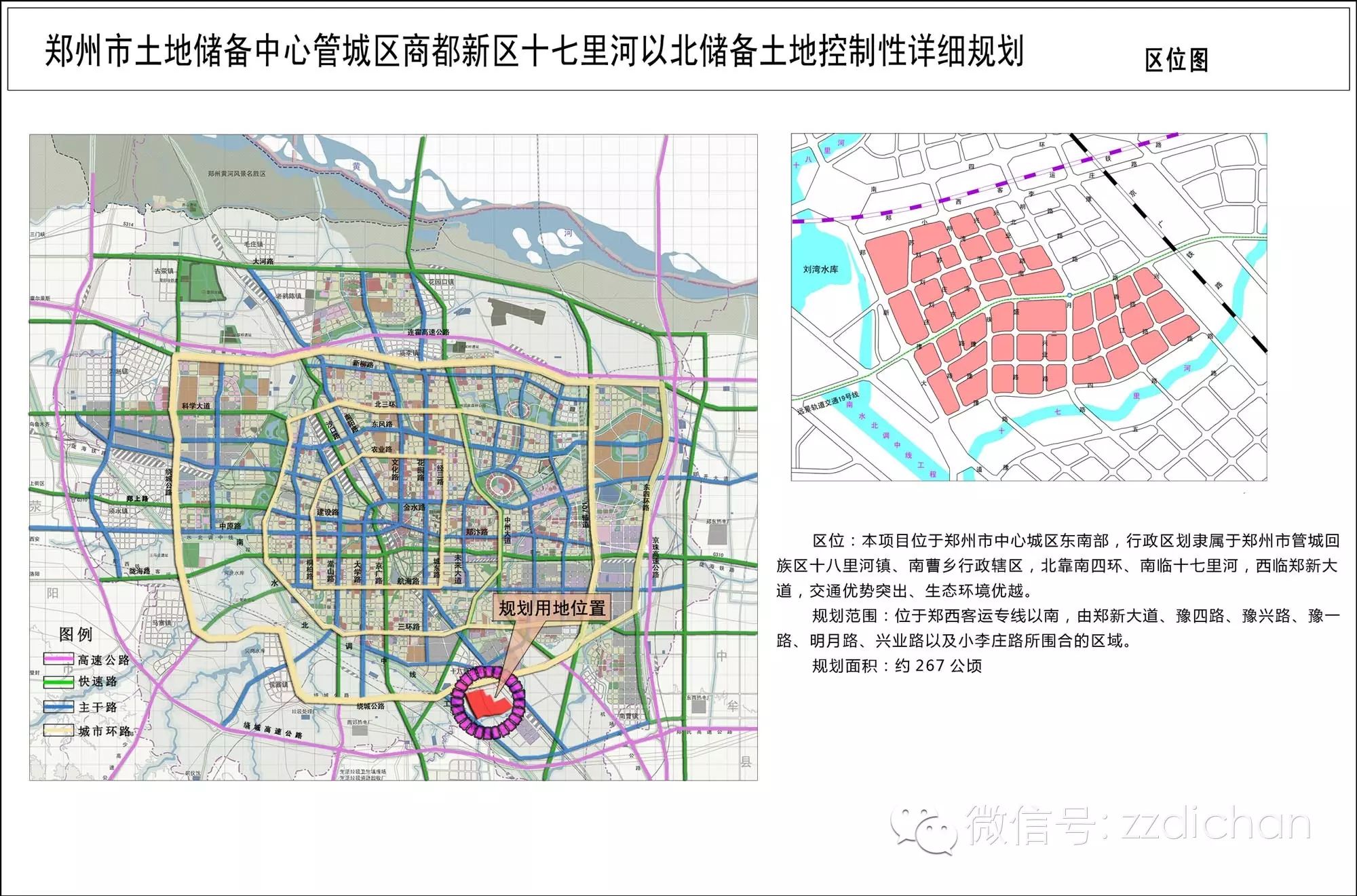Click the 绕城高速公路 label near bottom
This screenshot has height=896, width=1357.
273,731
